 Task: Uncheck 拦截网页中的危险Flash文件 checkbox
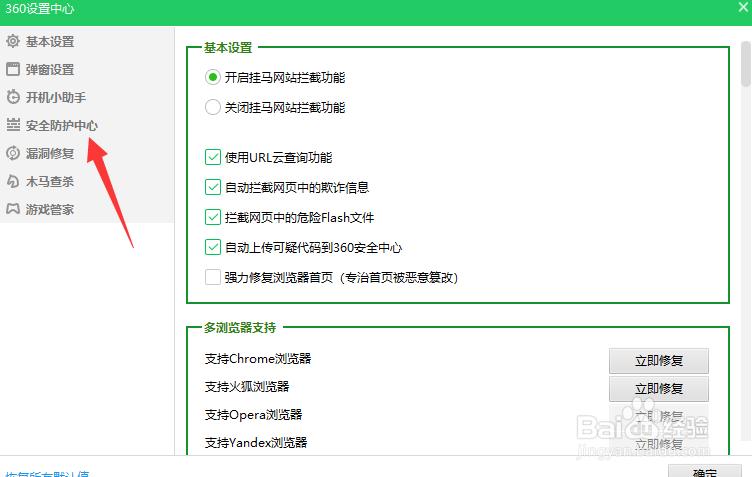point(212,217)
